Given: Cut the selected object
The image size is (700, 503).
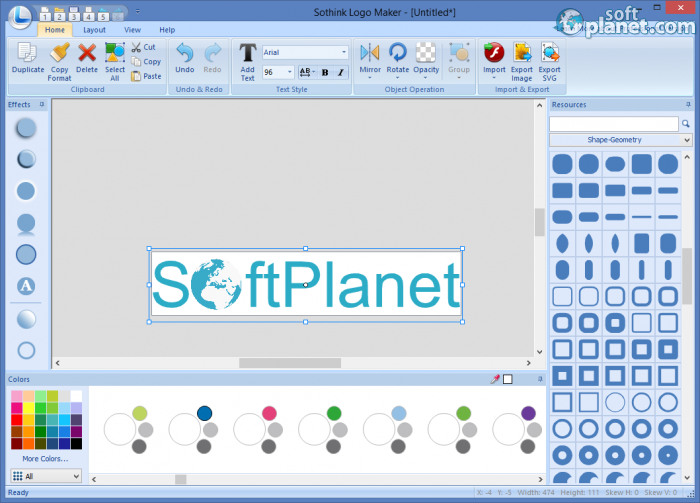Looking at the screenshot, I should click(x=143, y=47).
